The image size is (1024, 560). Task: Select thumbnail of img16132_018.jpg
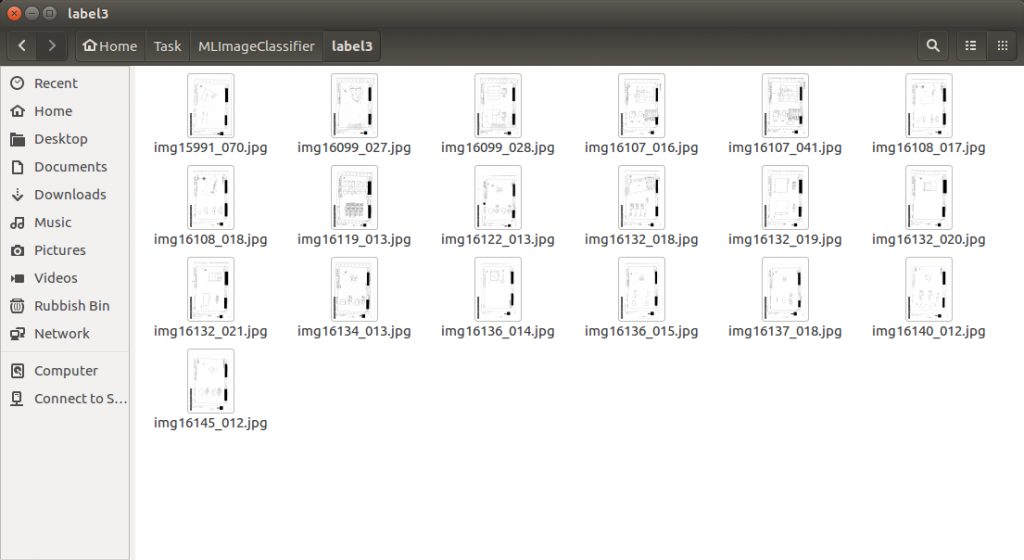point(641,197)
